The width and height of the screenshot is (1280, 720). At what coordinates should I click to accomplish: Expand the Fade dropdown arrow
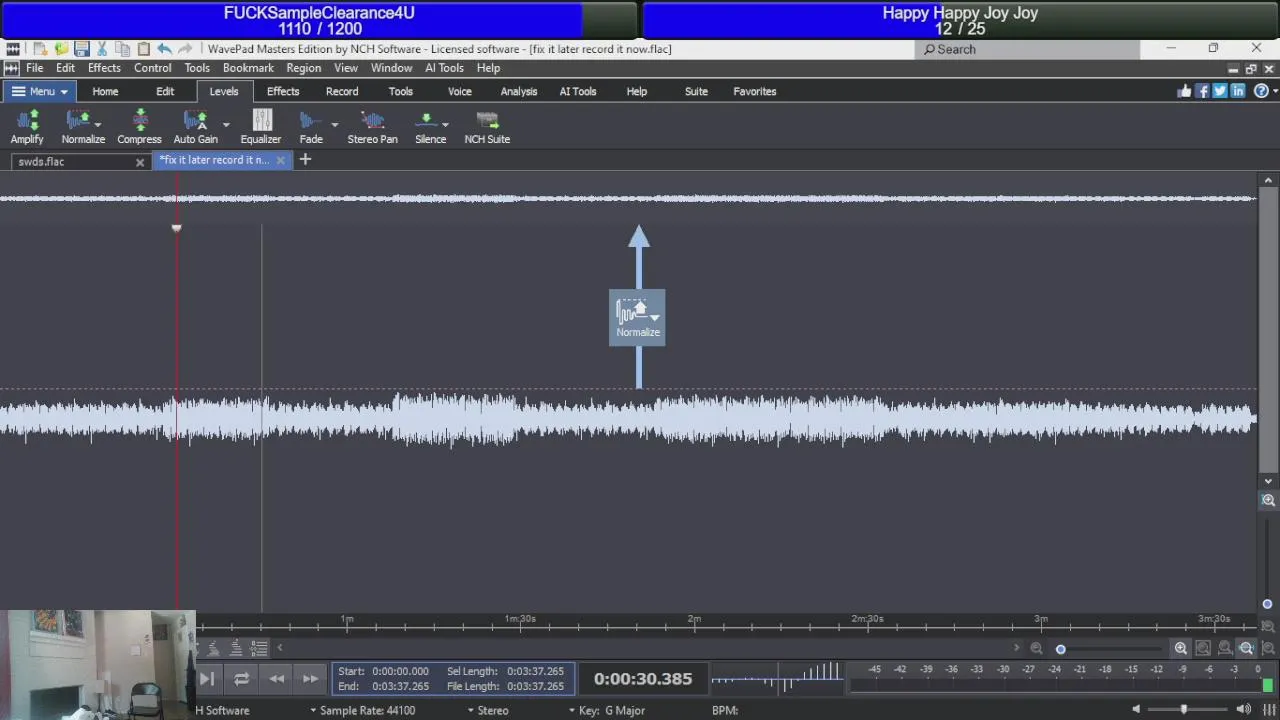[x=334, y=125]
